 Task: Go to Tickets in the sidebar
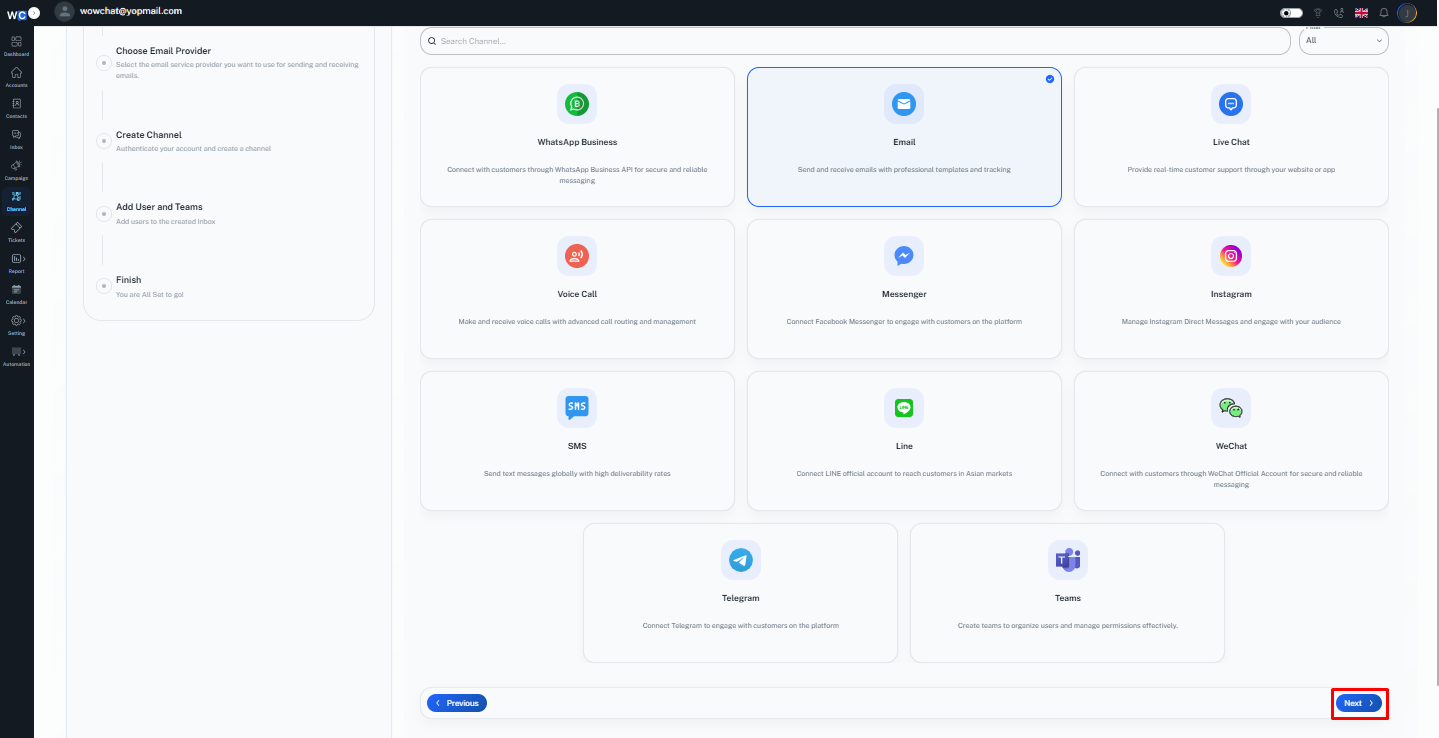(x=16, y=231)
